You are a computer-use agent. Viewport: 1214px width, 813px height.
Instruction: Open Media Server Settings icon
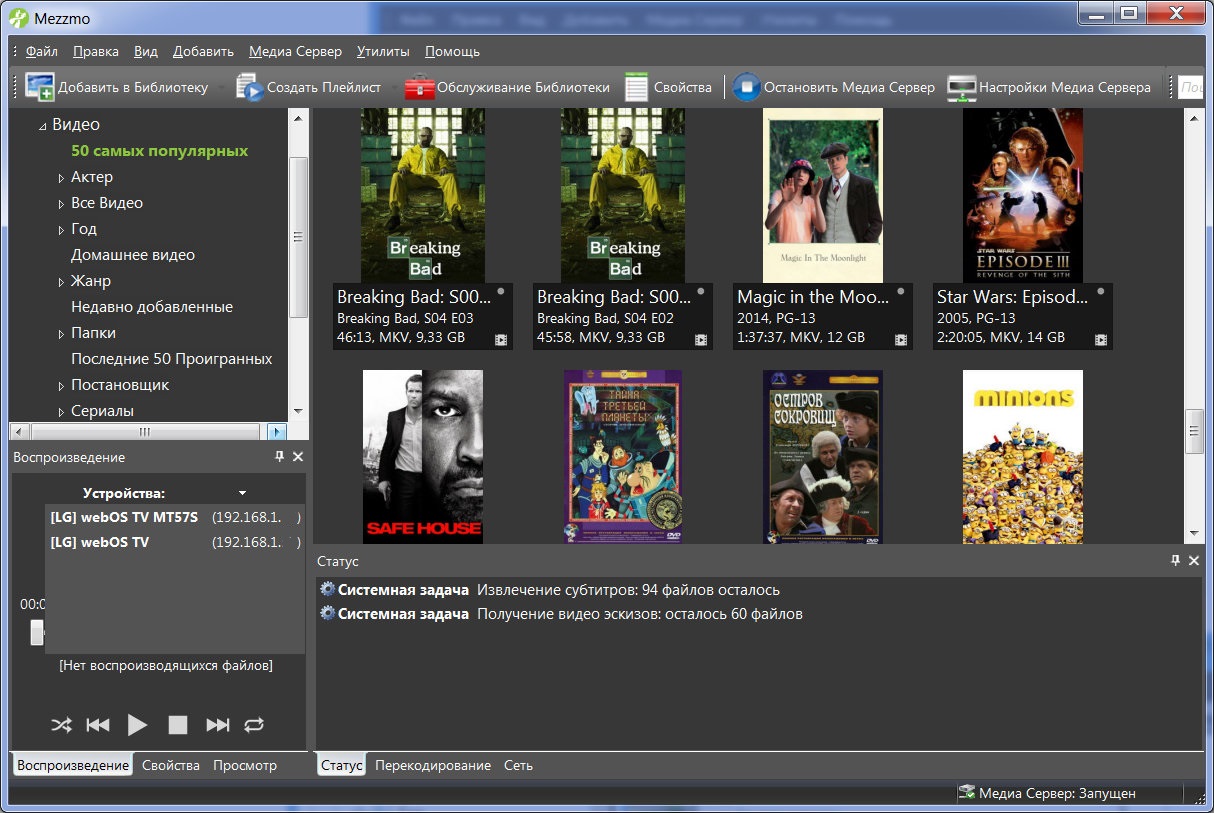tap(961, 87)
